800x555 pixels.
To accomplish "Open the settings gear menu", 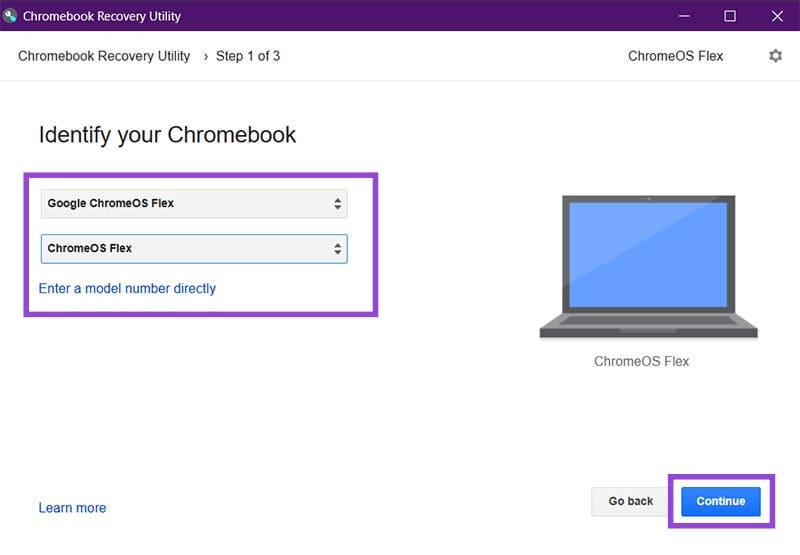I will 775,56.
